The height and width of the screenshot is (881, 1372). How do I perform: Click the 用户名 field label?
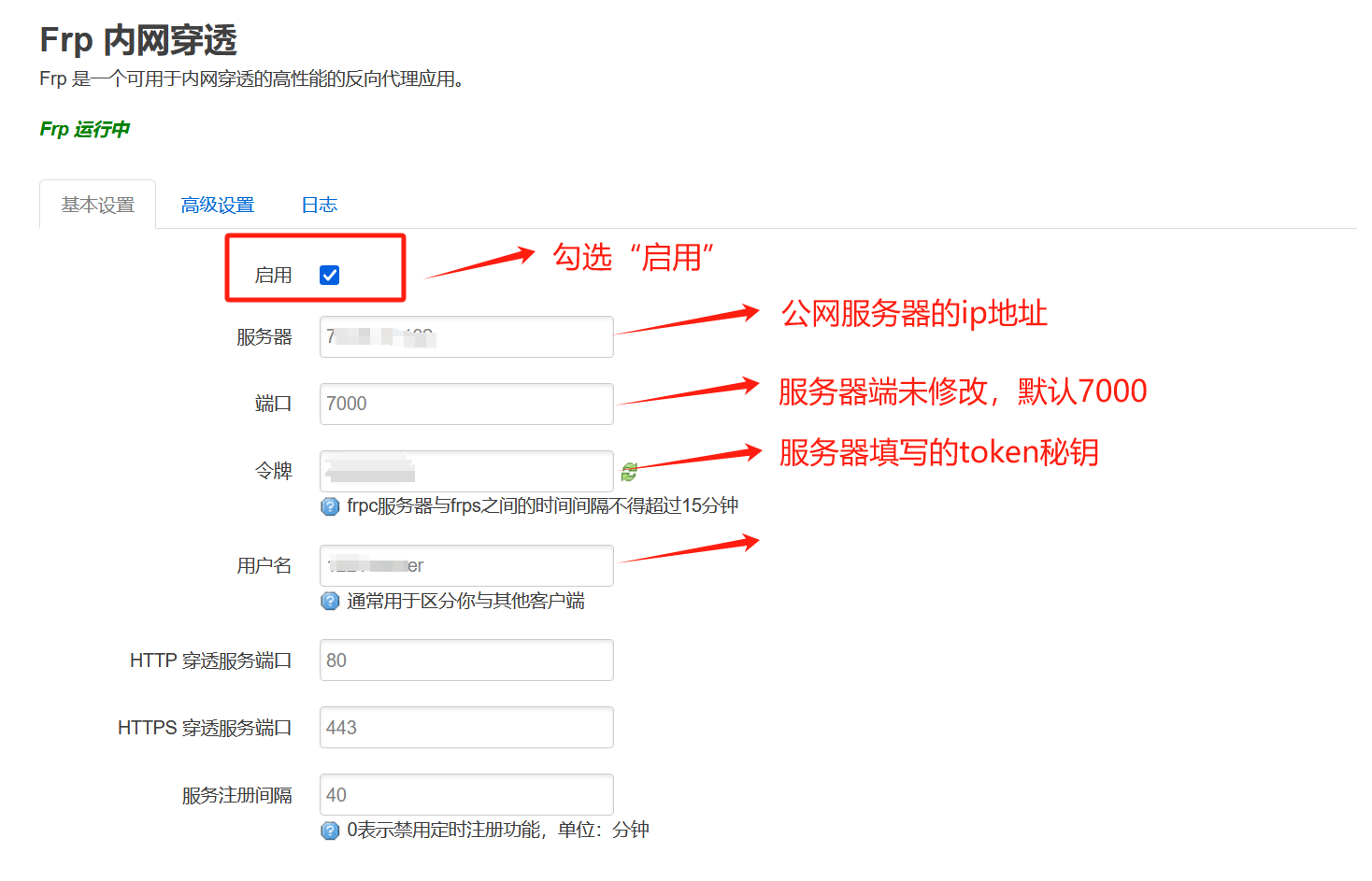pyautogui.click(x=264, y=566)
